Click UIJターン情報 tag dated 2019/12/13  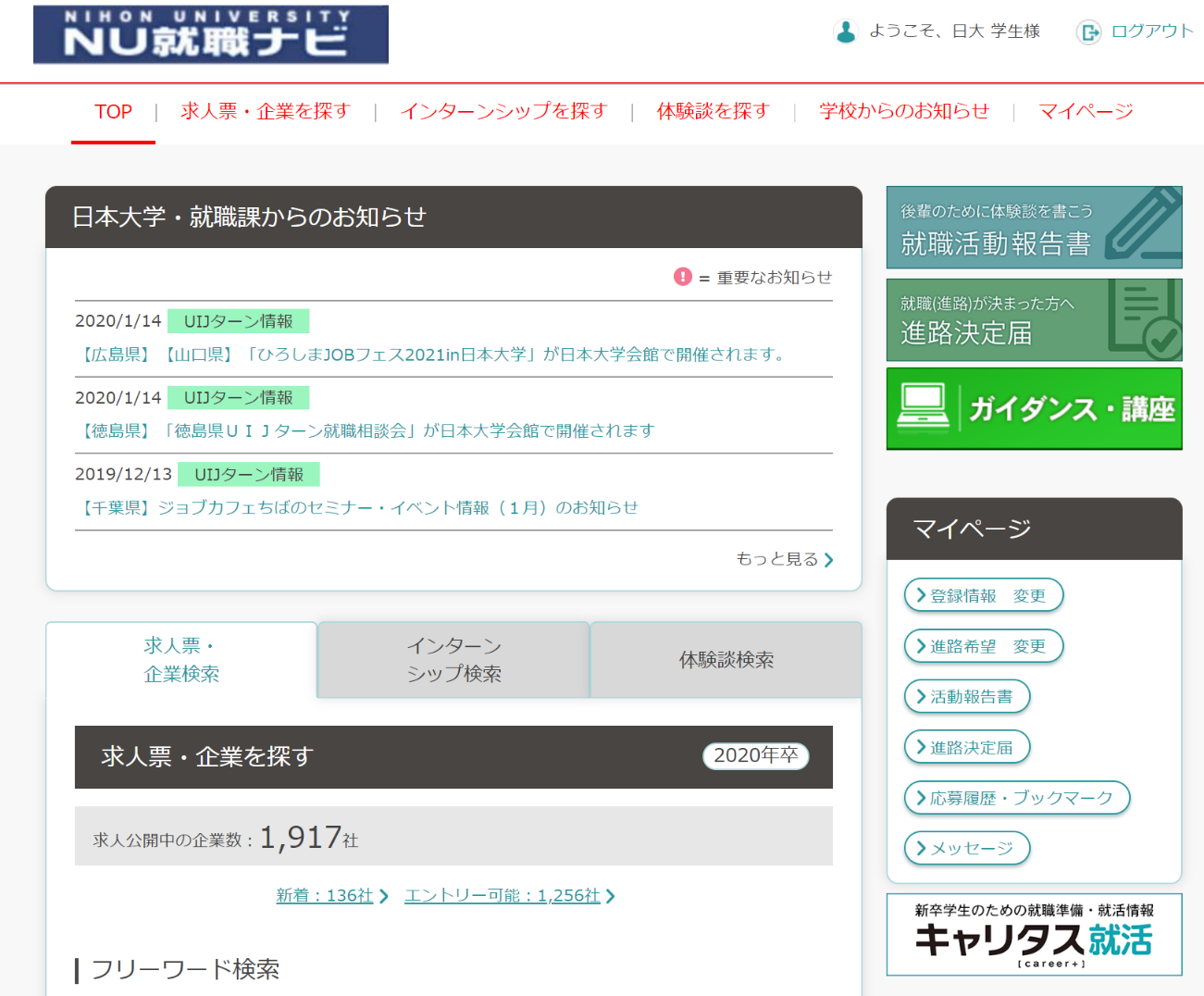pyautogui.click(x=249, y=475)
